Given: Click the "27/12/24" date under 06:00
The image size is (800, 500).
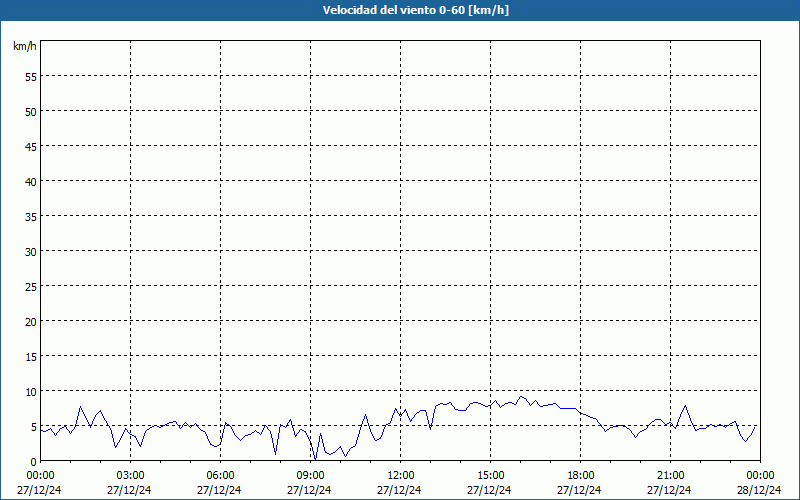Looking at the screenshot, I should [x=219, y=490].
